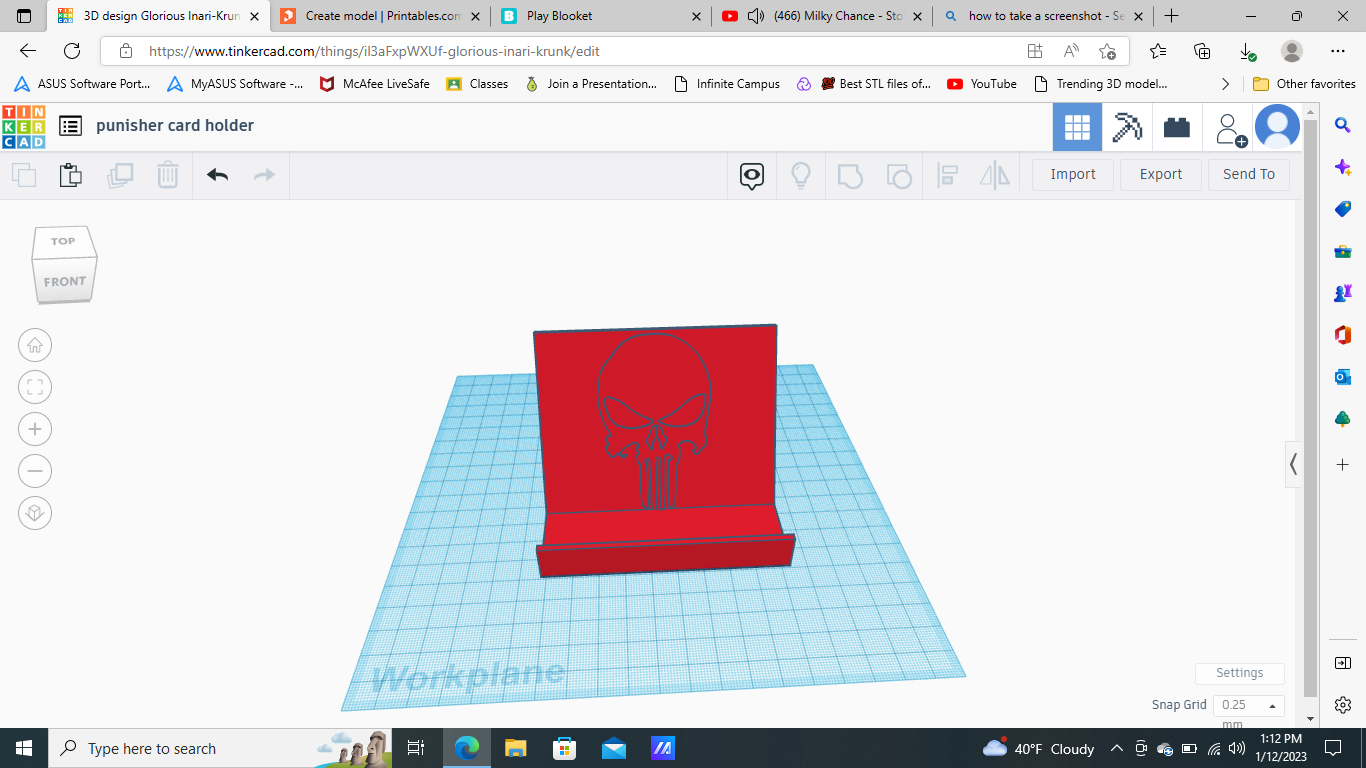Click the Export button
The image size is (1366, 768).
pyautogui.click(x=1161, y=174)
